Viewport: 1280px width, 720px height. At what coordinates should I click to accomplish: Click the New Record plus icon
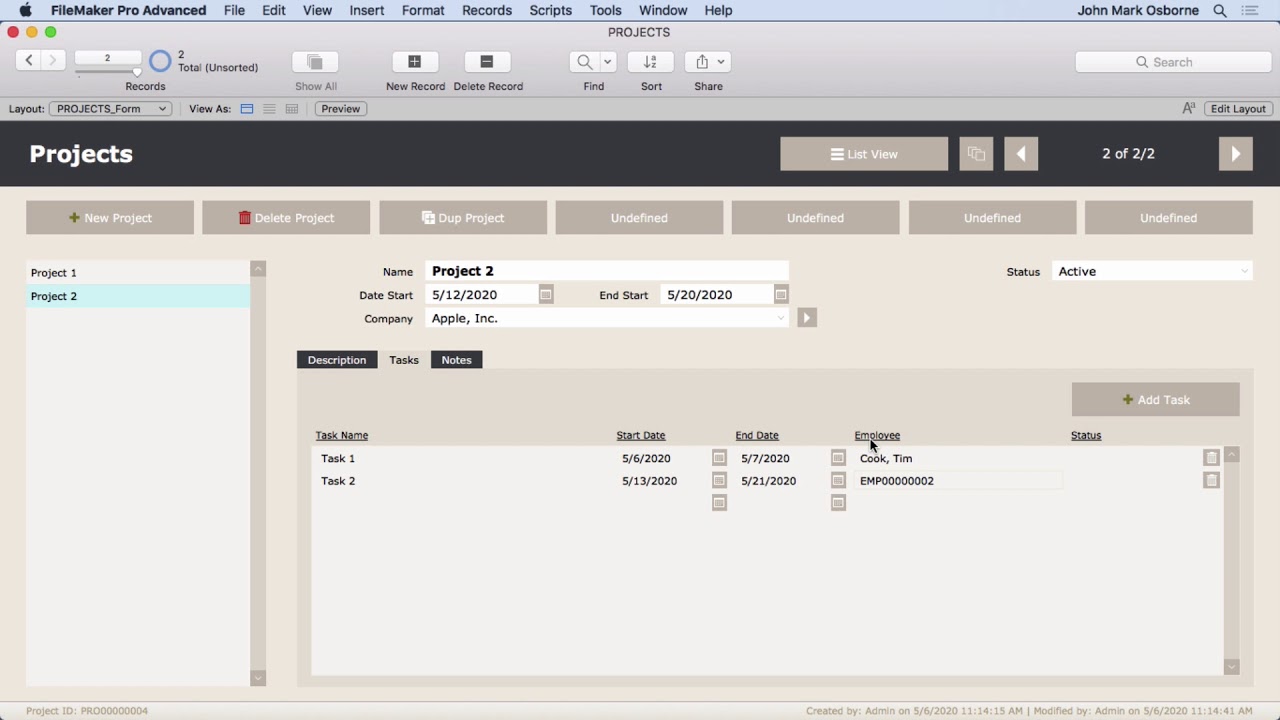pos(415,62)
